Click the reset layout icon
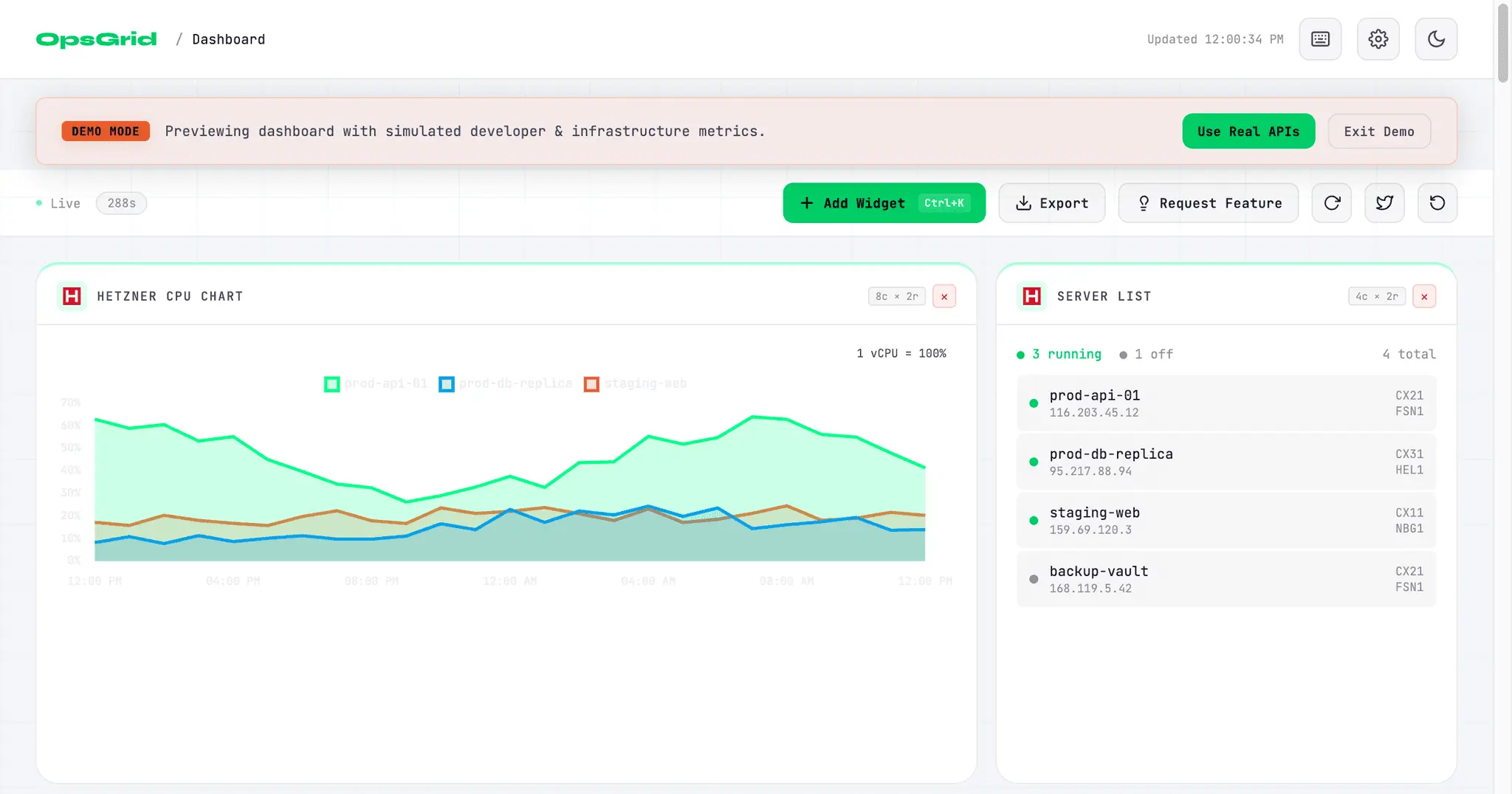This screenshot has width=1512, height=794. tap(1437, 203)
